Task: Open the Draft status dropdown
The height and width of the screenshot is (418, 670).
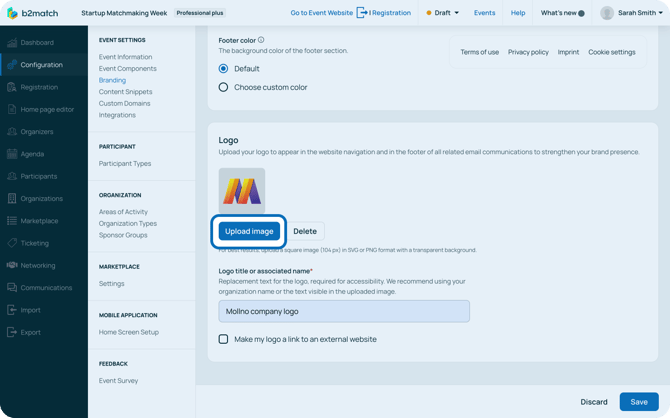Action: 443,13
